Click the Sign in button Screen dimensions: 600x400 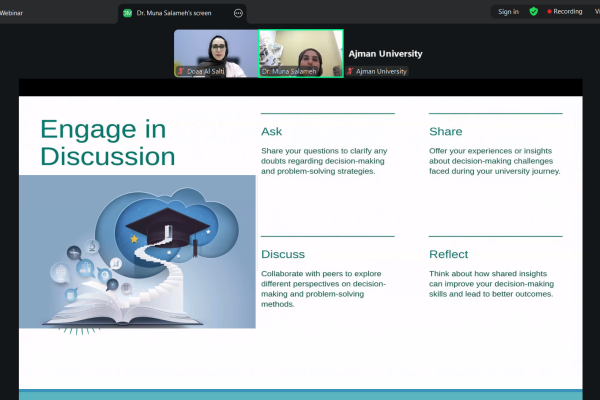[508, 11]
